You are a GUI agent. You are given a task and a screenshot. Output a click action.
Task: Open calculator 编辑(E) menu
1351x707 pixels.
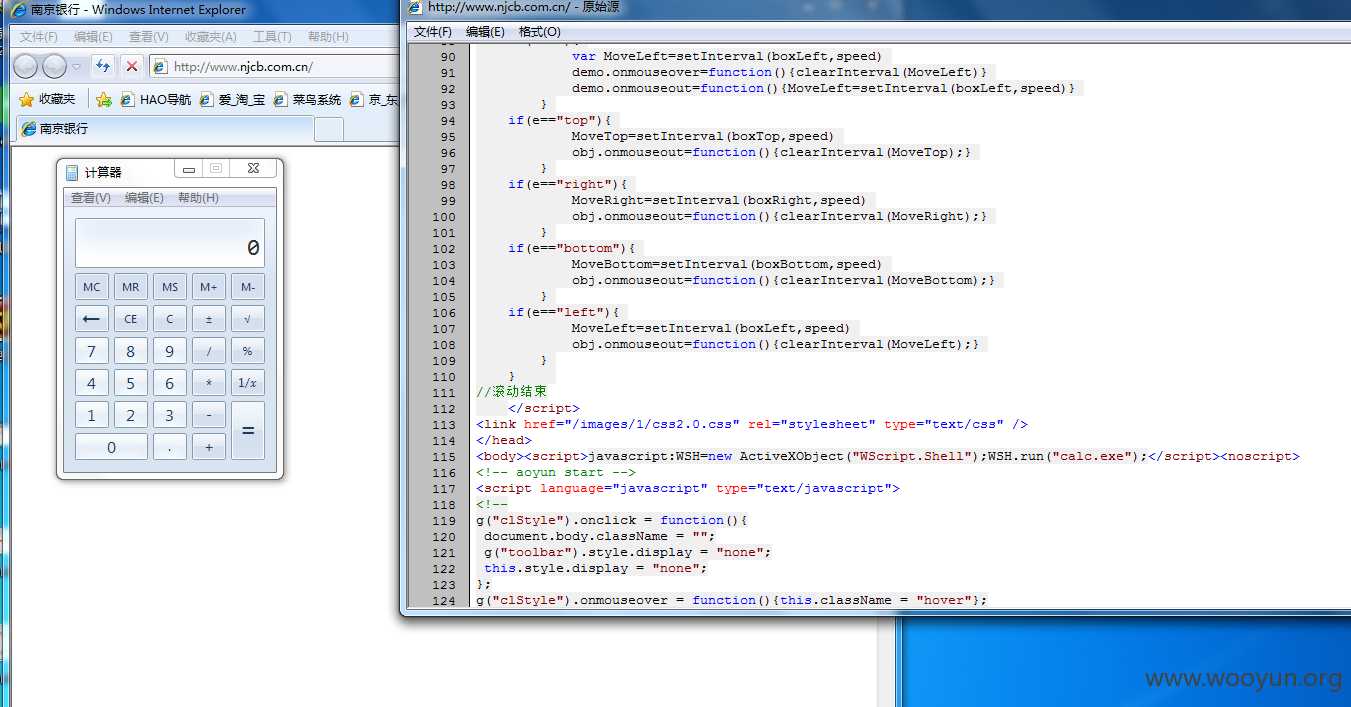click(144, 198)
